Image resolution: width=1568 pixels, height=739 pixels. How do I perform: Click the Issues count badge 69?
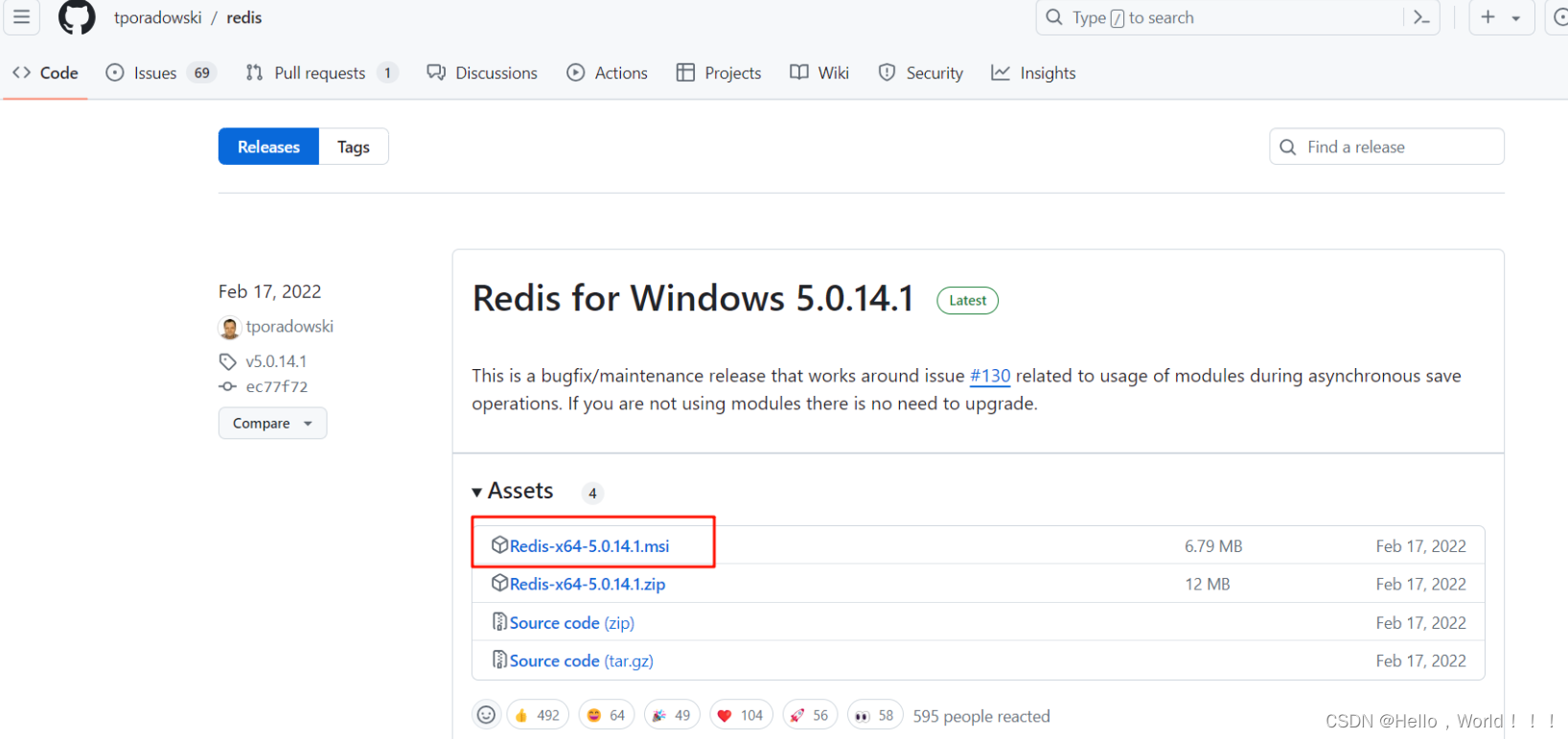(201, 73)
